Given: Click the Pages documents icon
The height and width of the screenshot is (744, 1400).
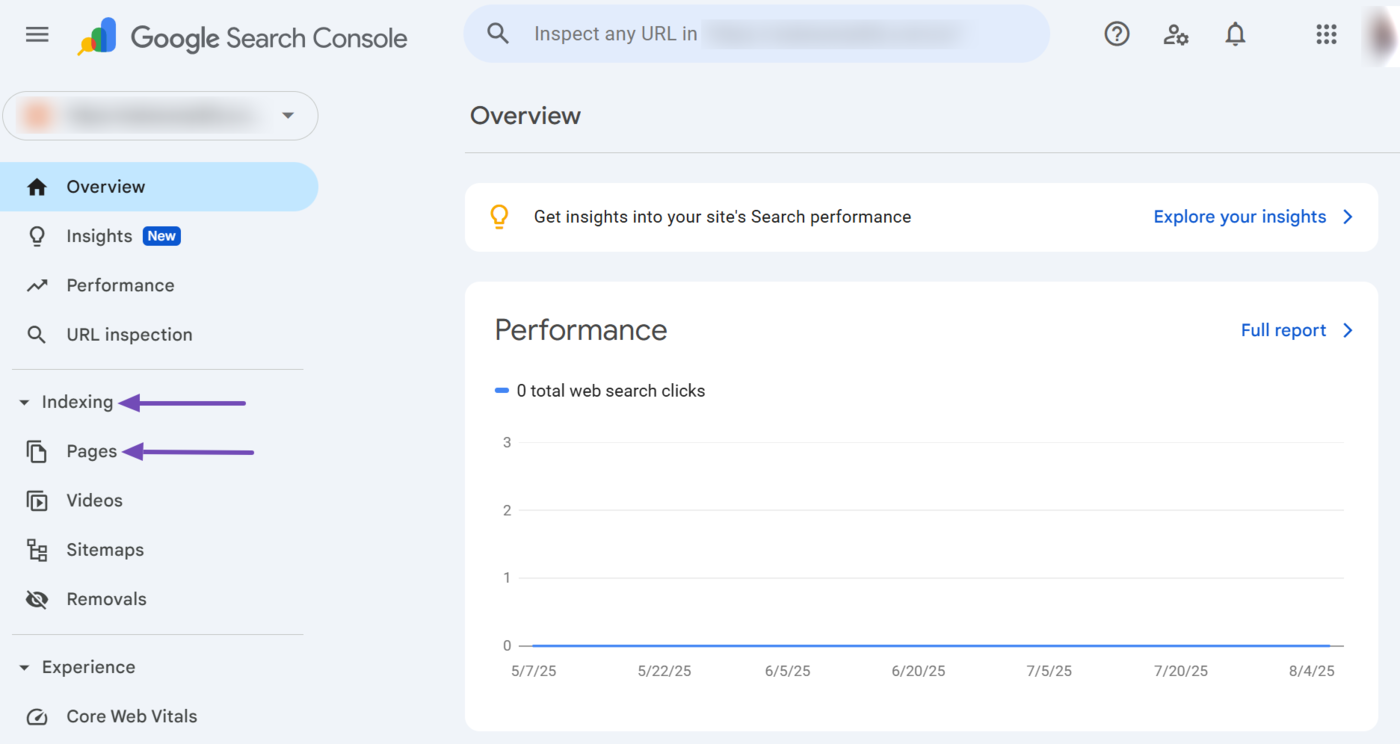Looking at the screenshot, I should click(x=37, y=452).
